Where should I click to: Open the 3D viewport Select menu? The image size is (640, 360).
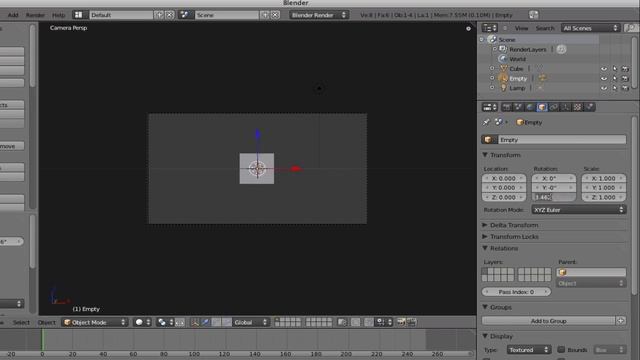[21, 322]
